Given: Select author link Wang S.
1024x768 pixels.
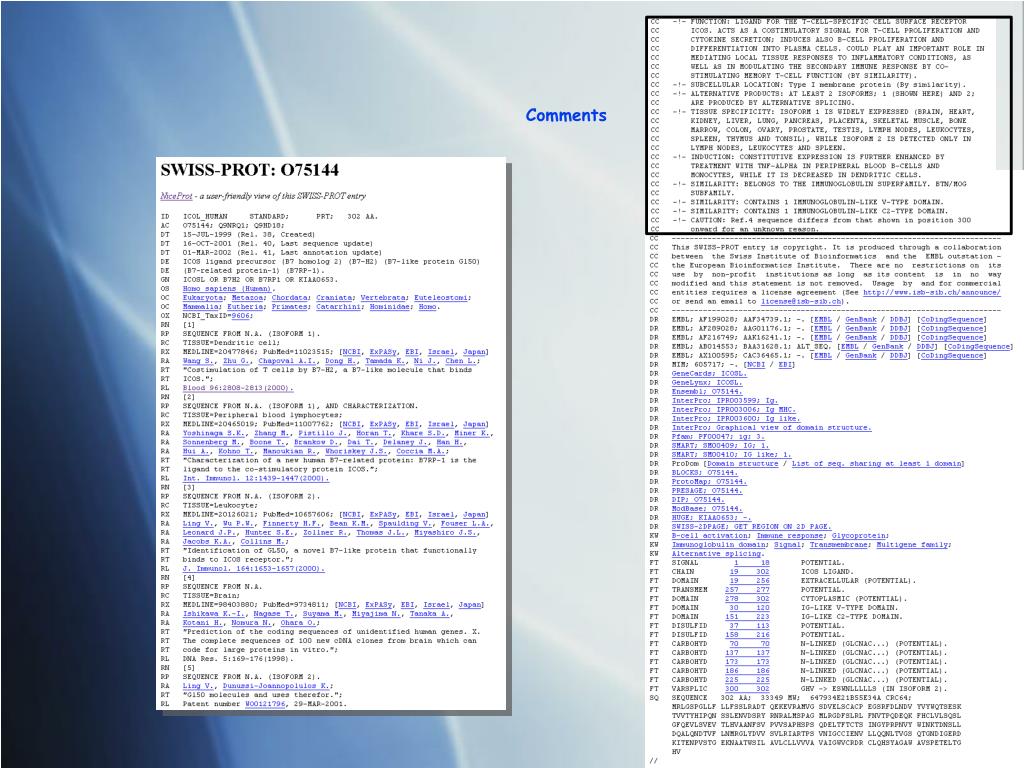Looking at the screenshot, I should click(199, 361).
